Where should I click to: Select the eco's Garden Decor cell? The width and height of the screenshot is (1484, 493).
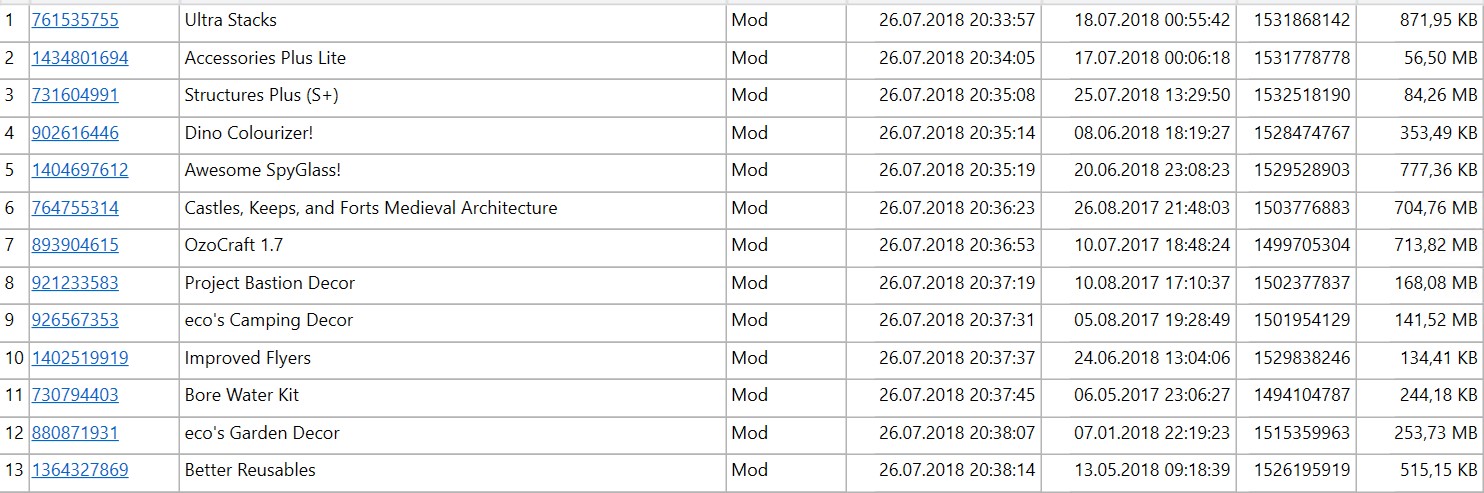click(x=452, y=433)
